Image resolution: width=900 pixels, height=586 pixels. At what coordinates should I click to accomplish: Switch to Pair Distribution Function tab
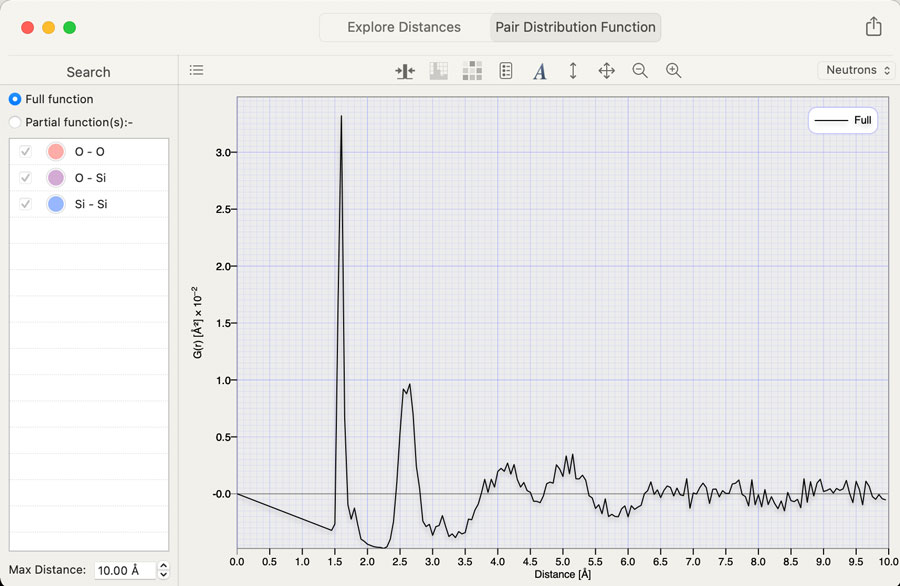575,27
